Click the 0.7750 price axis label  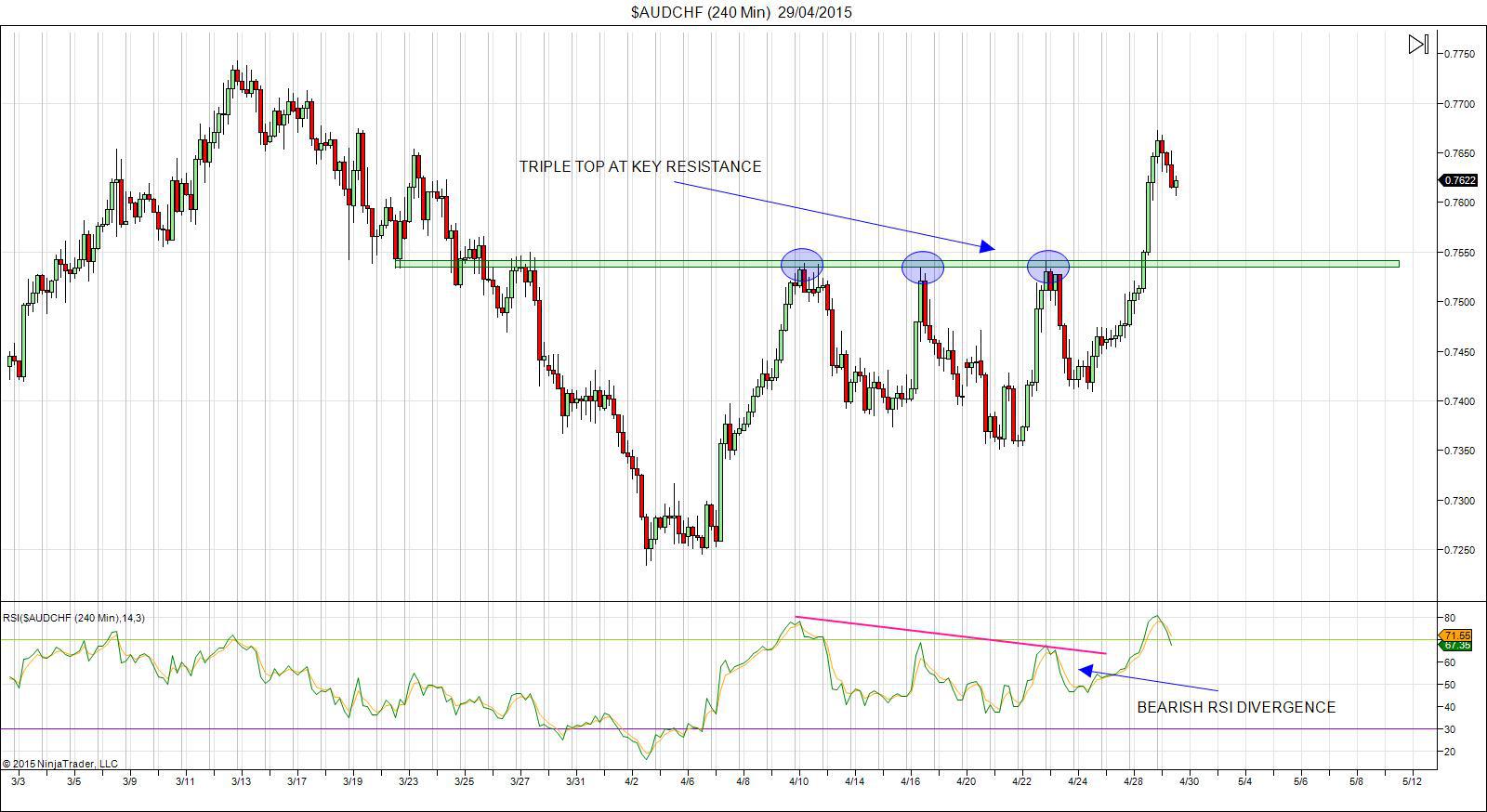coord(1459,55)
